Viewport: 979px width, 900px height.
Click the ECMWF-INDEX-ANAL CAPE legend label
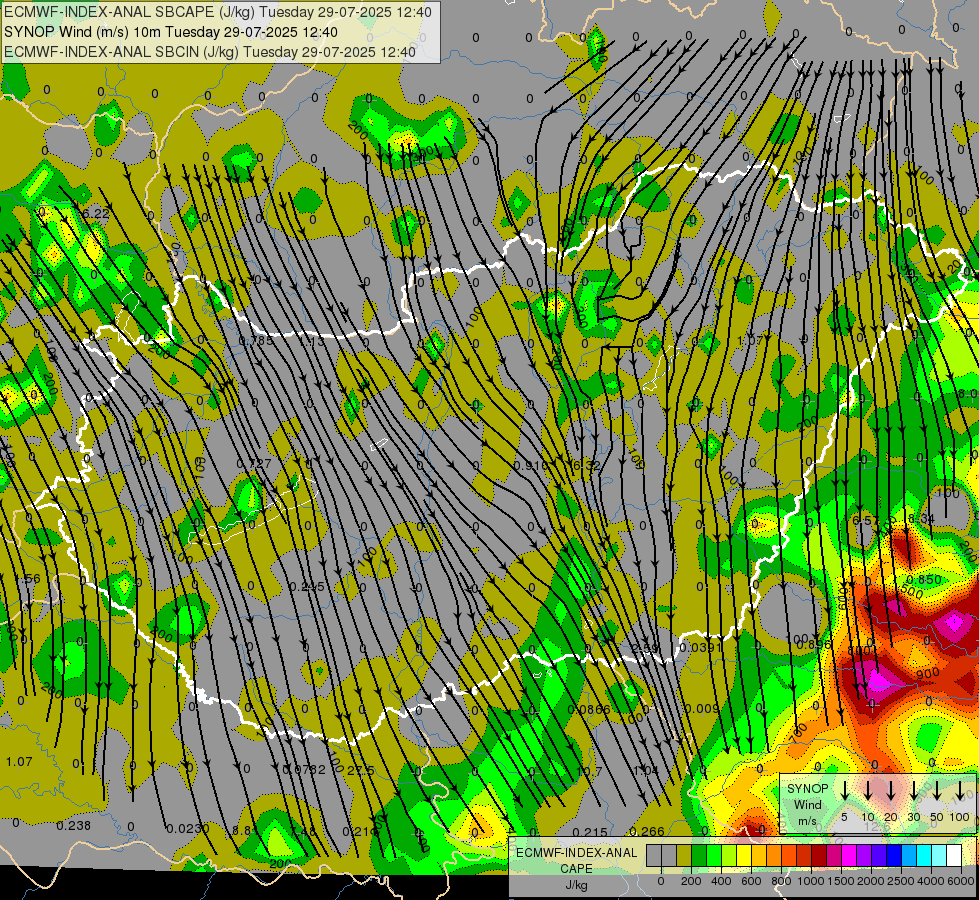click(x=576, y=860)
